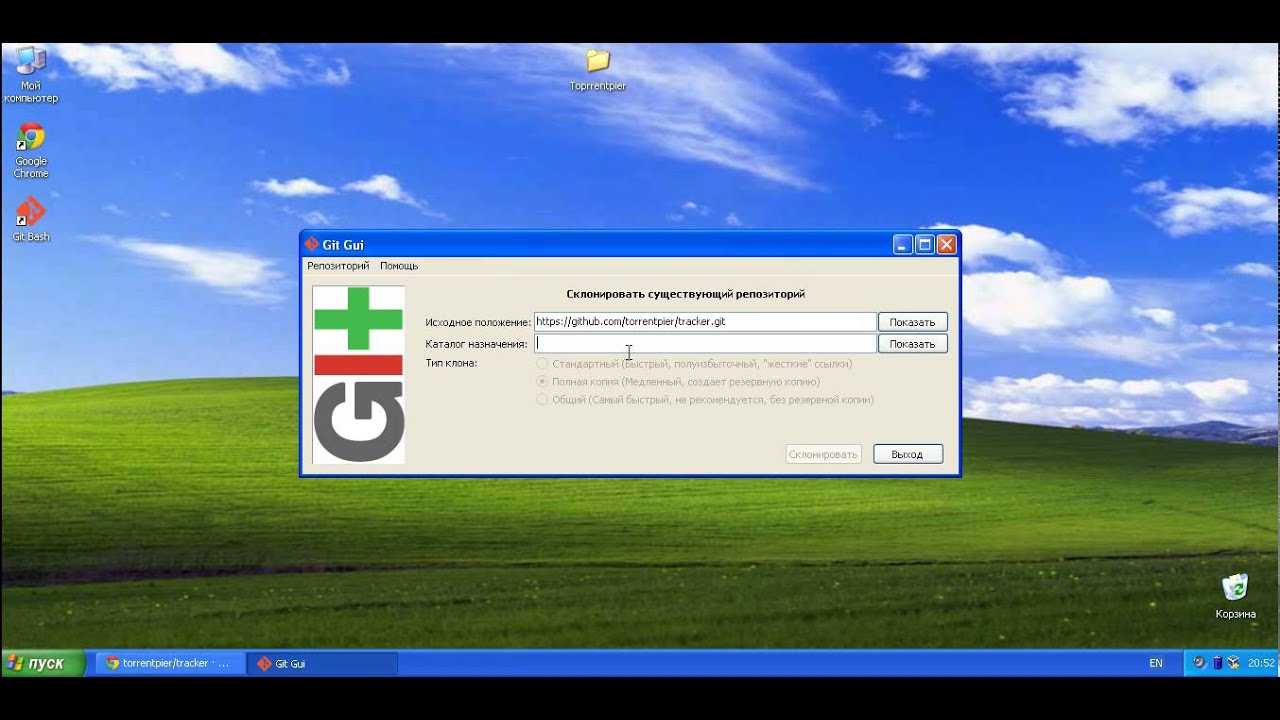Select the Полная копия clone type radio
Screen dimensions: 1280x720
click(543, 382)
